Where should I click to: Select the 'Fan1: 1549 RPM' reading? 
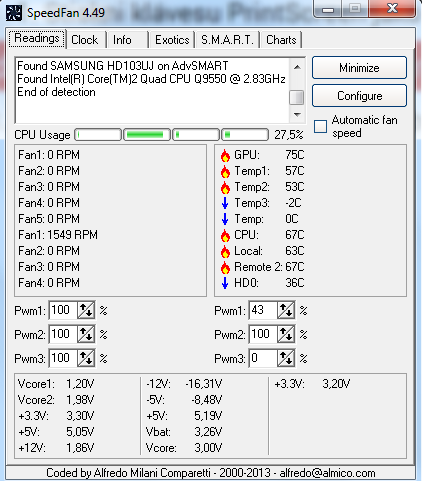[x=58, y=235]
